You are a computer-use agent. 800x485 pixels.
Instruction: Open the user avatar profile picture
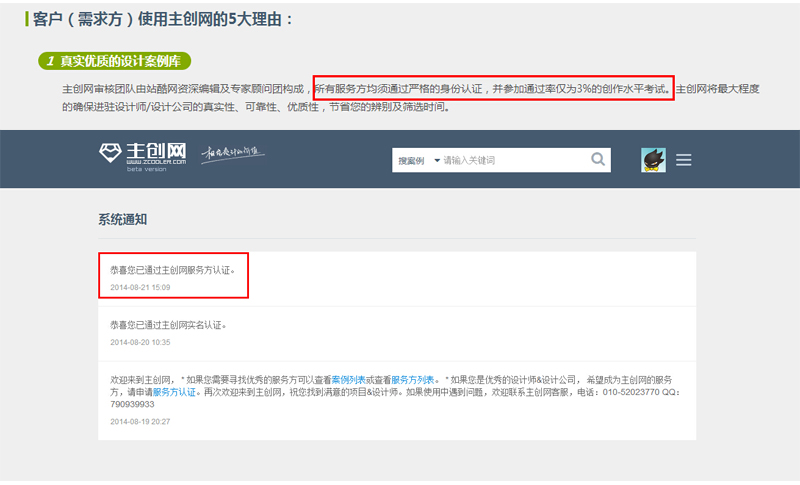click(x=653, y=160)
